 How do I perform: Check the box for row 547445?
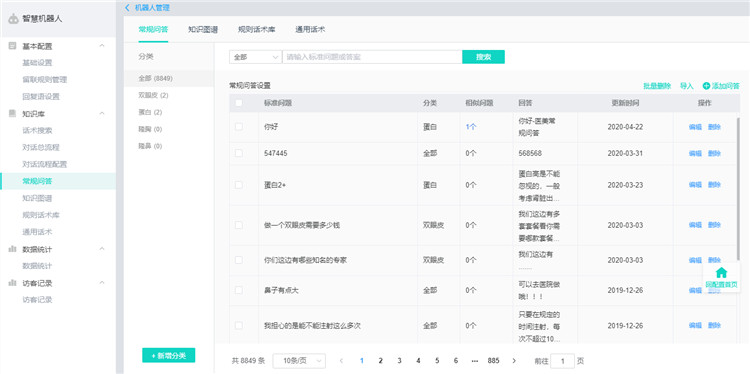click(x=239, y=153)
